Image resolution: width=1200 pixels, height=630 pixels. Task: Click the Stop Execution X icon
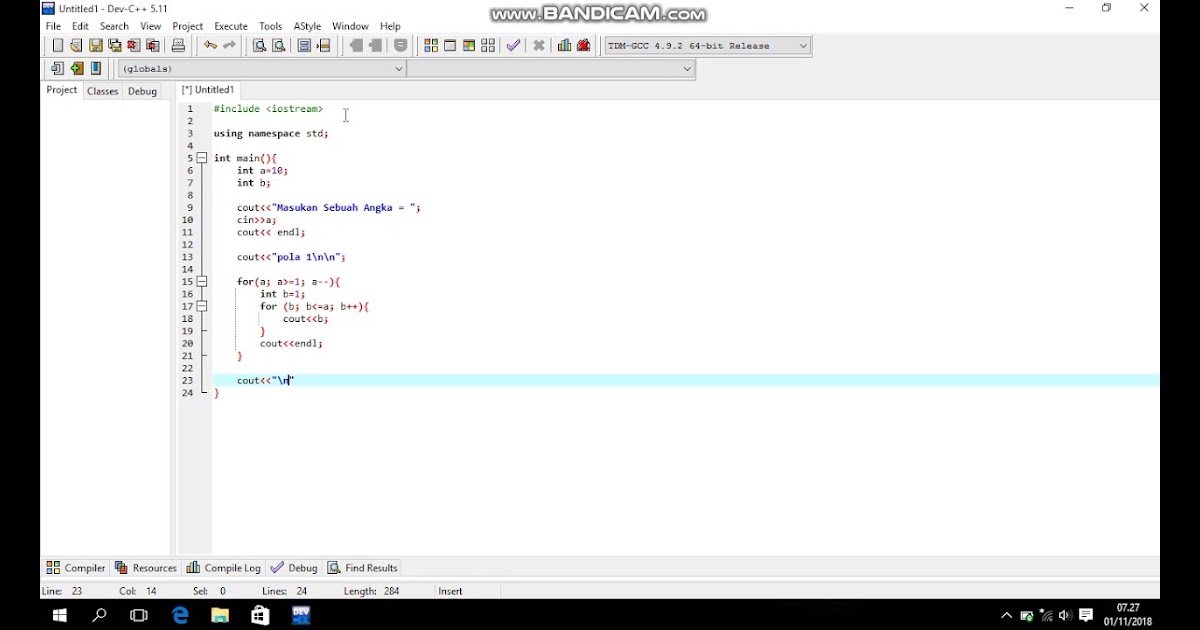pos(539,45)
